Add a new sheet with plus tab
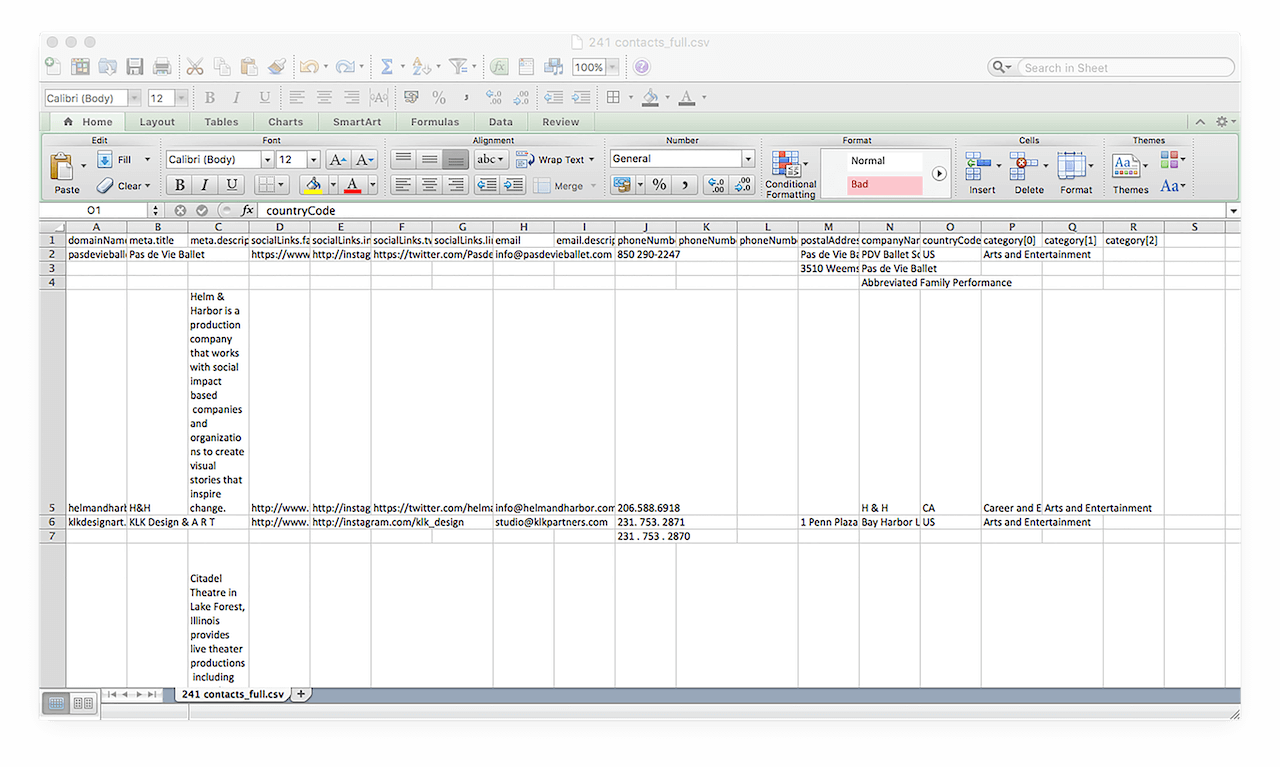The image size is (1280, 767). (x=300, y=693)
